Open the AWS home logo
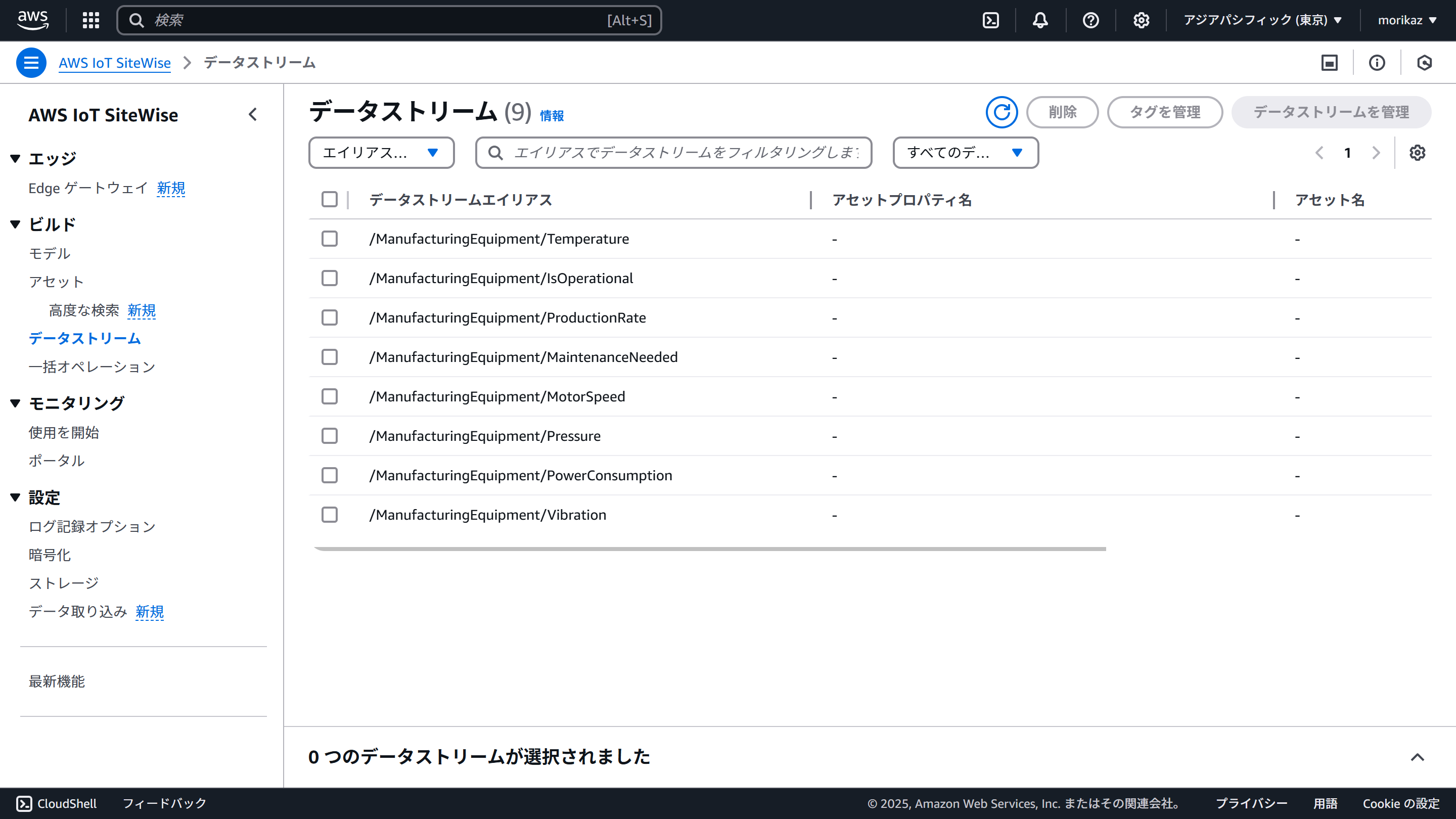The height and width of the screenshot is (819, 1456). 33,20
